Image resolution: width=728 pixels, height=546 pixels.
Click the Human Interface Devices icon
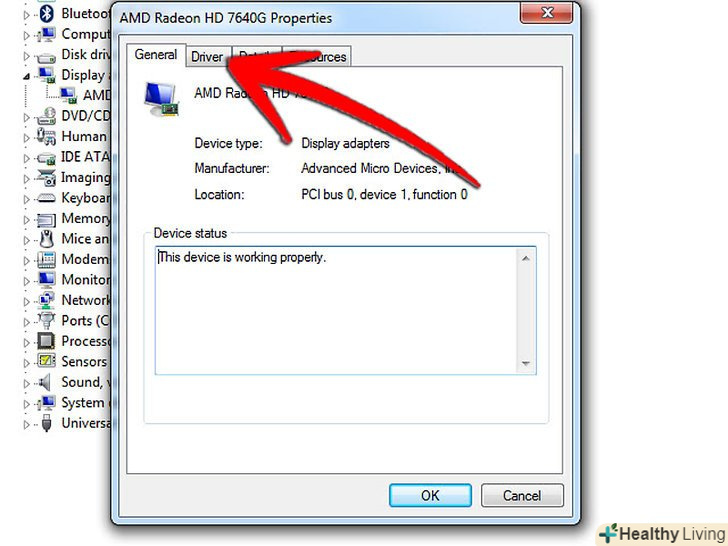[x=46, y=136]
